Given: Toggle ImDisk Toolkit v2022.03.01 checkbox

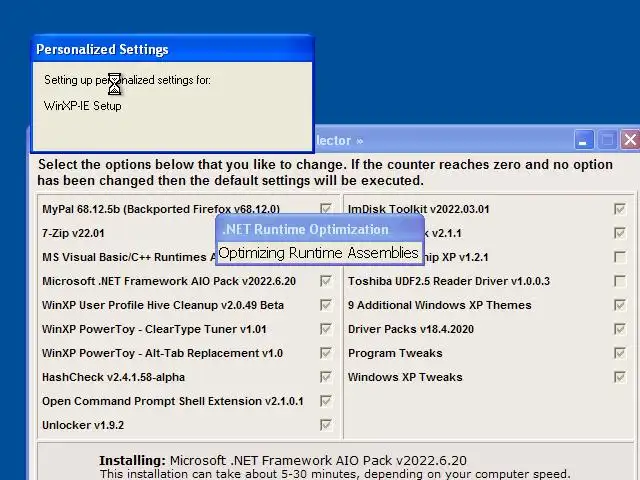Looking at the screenshot, I should (x=620, y=209).
